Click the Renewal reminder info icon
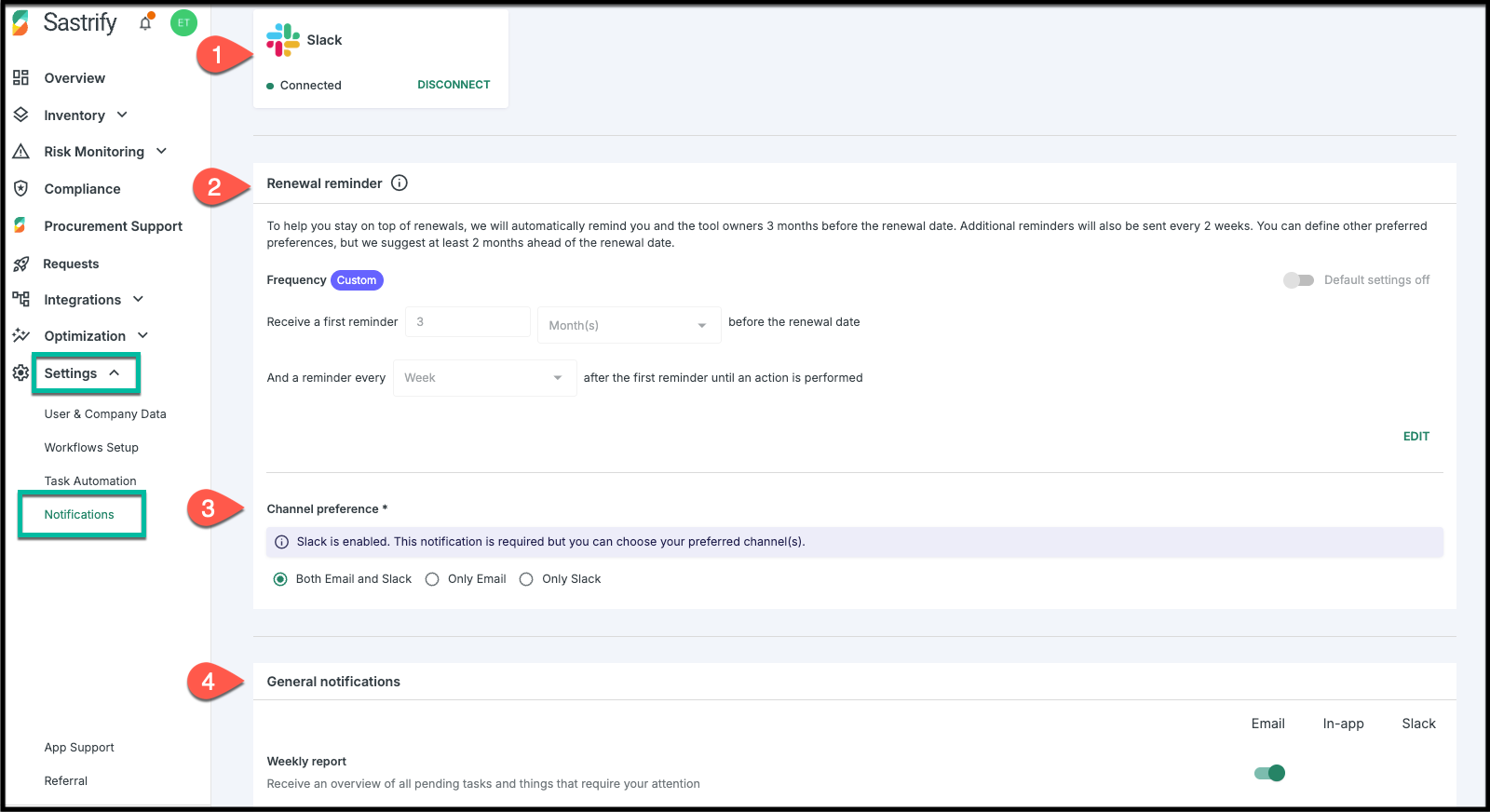Screen dimensions: 1490x812 click(400, 183)
